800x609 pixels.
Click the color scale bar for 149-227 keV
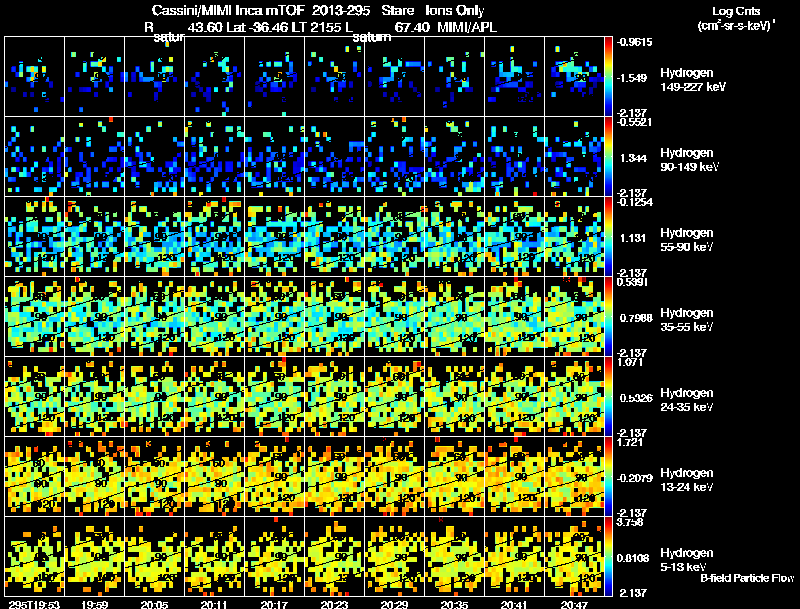(x=608, y=77)
